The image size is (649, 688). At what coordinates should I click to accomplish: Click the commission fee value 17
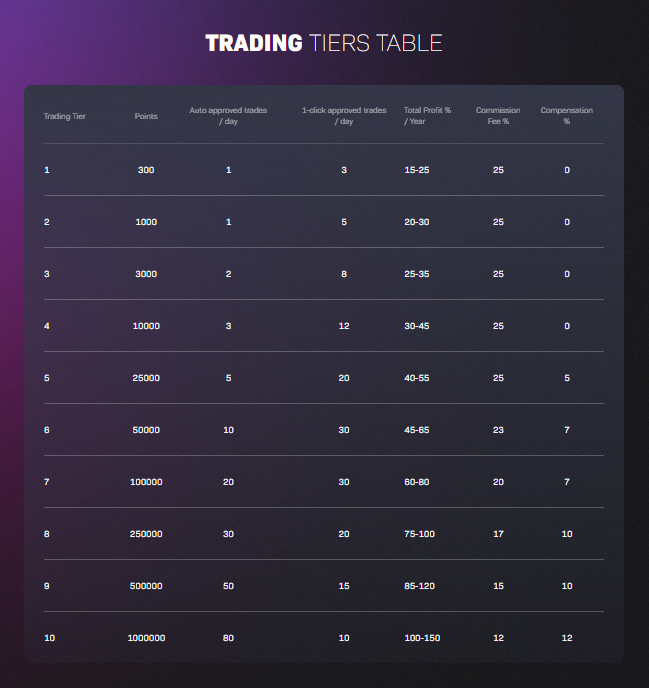coord(498,534)
